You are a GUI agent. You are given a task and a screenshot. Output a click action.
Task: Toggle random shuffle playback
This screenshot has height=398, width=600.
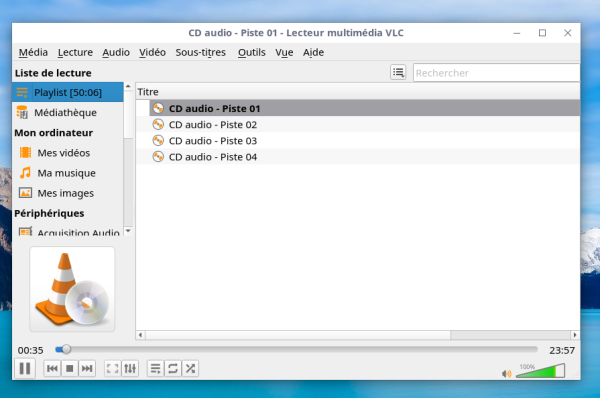point(190,369)
